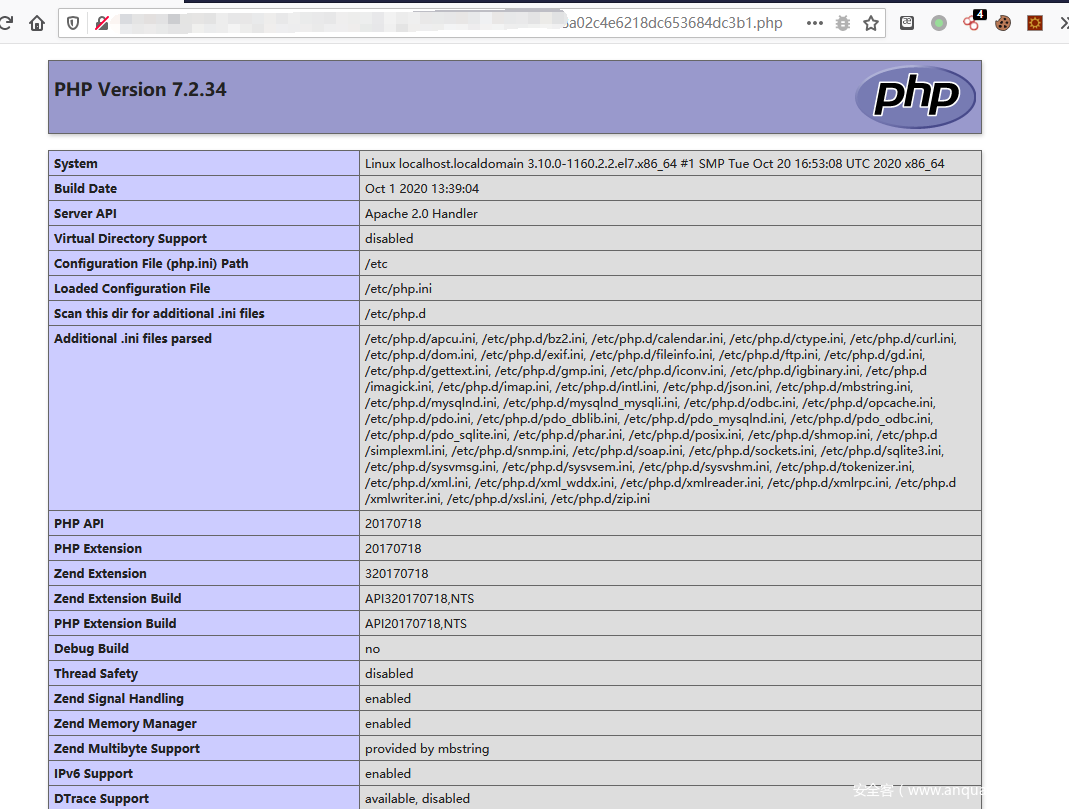The height and width of the screenshot is (809, 1069).
Task: Click /etc/php.d/apcu.ini in parsed files list
Action: coord(421,339)
